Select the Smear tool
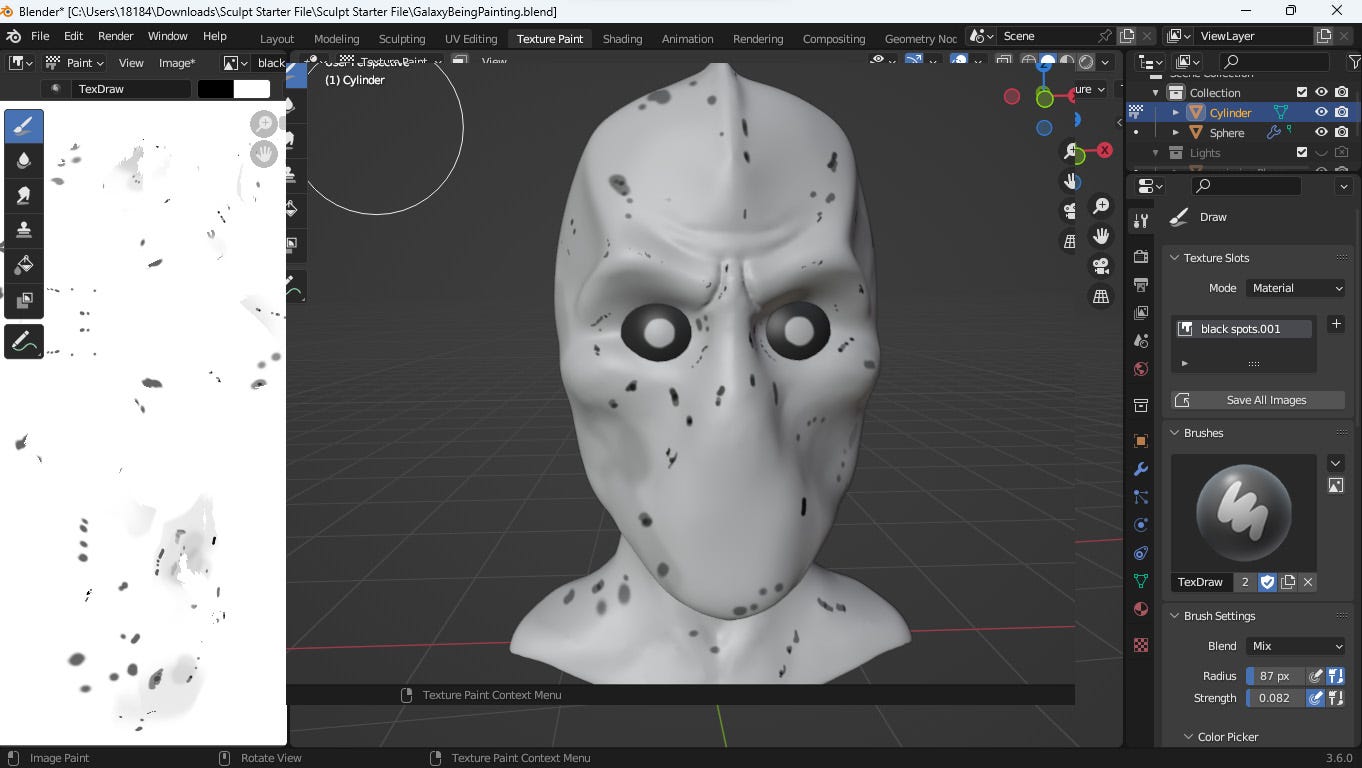This screenshot has height=768, width=1362. click(x=24, y=195)
